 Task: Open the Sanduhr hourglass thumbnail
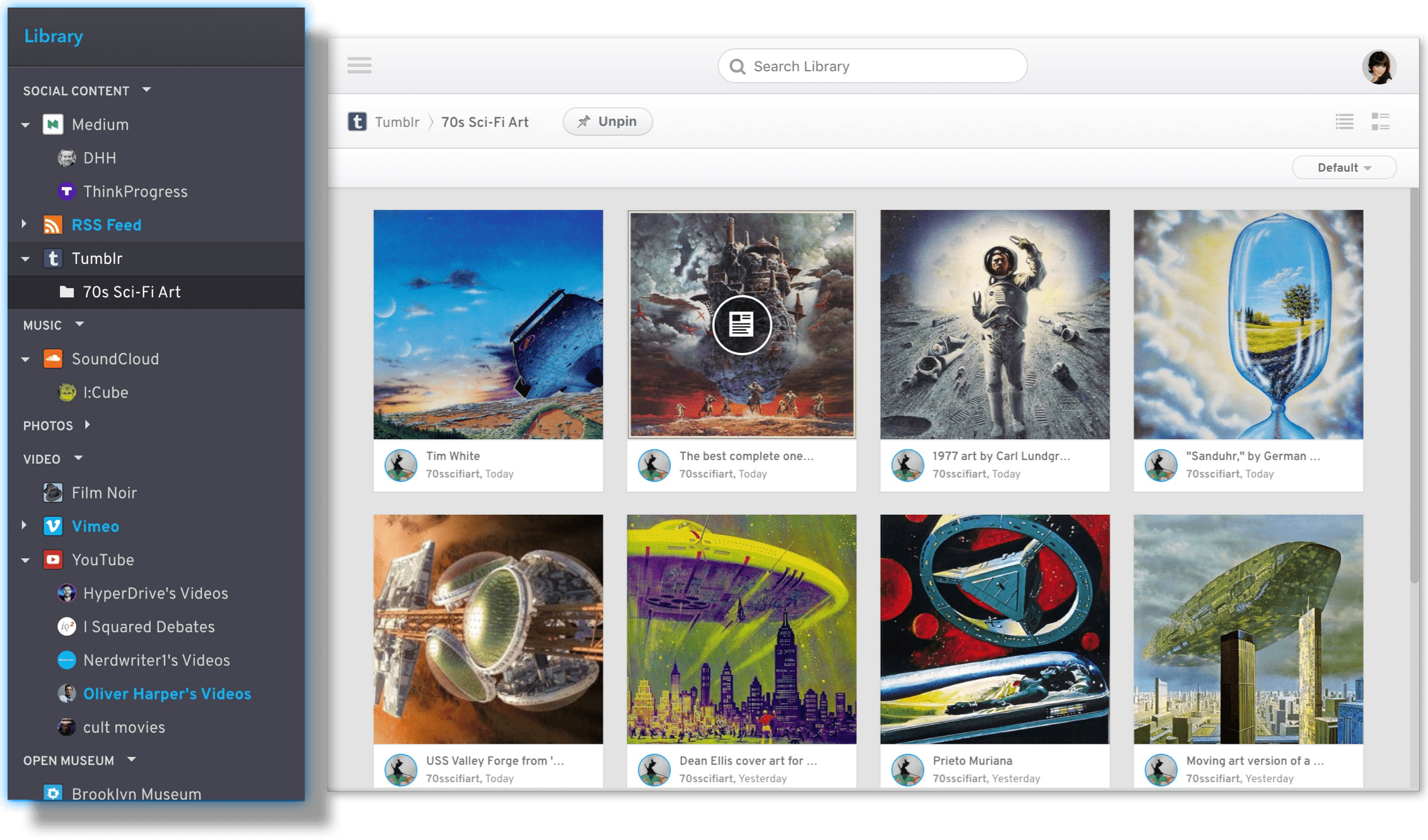[1248, 325]
